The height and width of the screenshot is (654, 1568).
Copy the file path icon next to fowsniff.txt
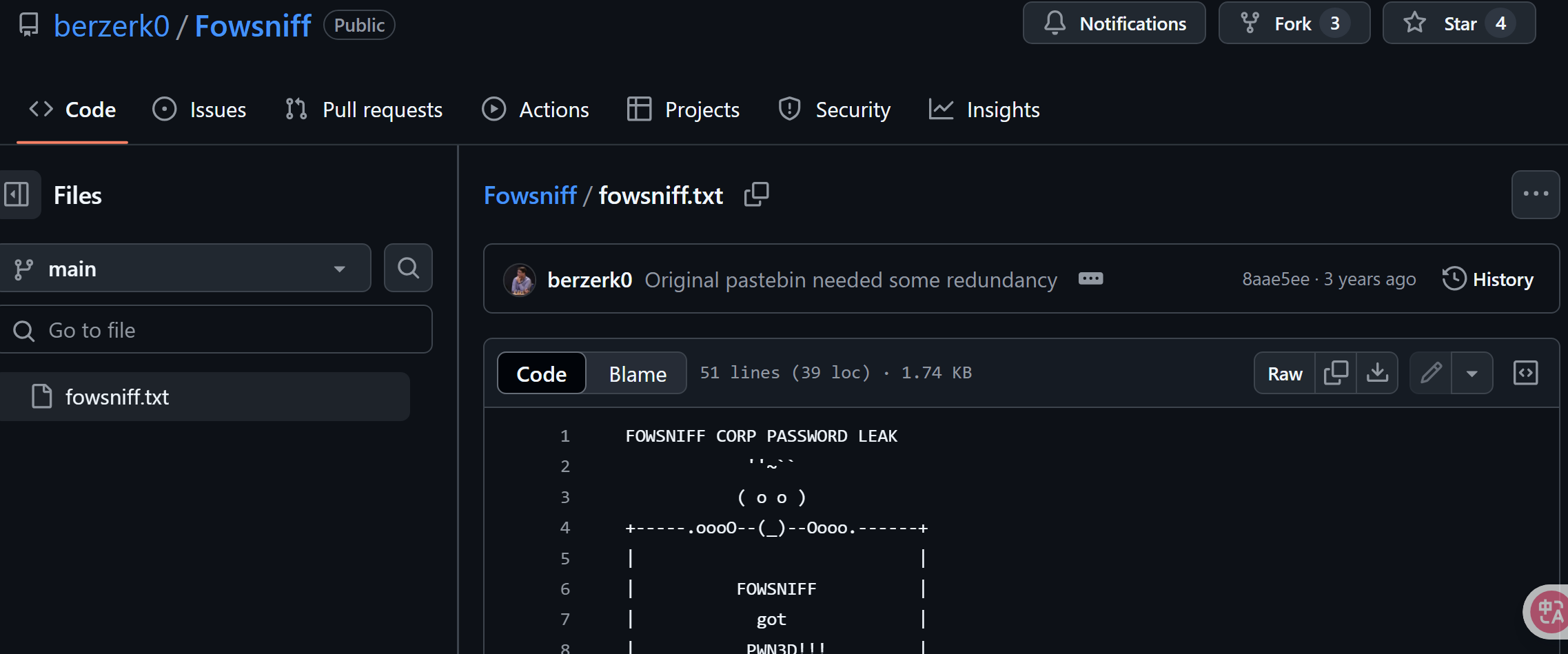point(756,195)
